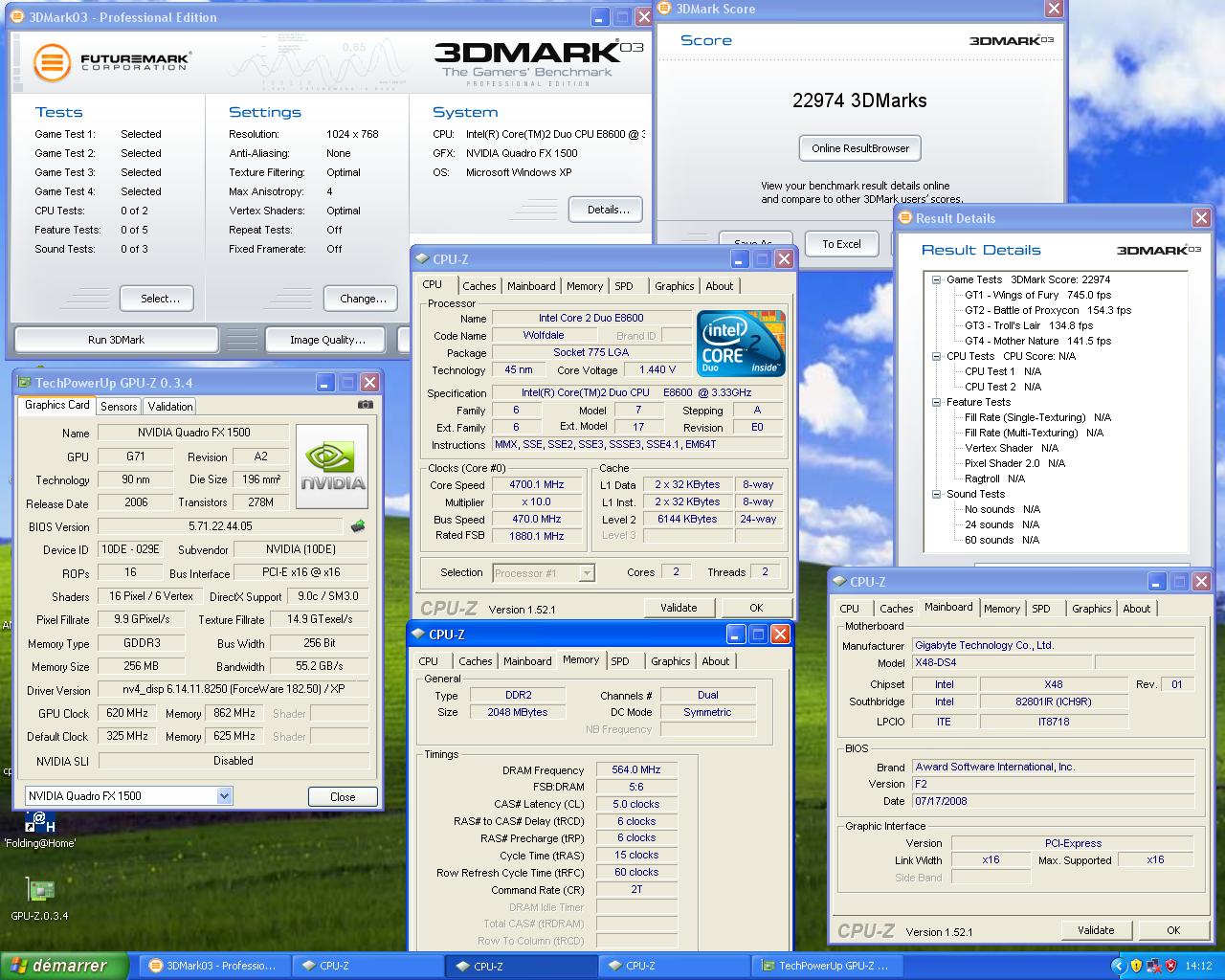The width and height of the screenshot is (1225, 980).
Task: Open the Processor #1 selection dropdown
Action: pyautogui.click(x=587, y=573)
